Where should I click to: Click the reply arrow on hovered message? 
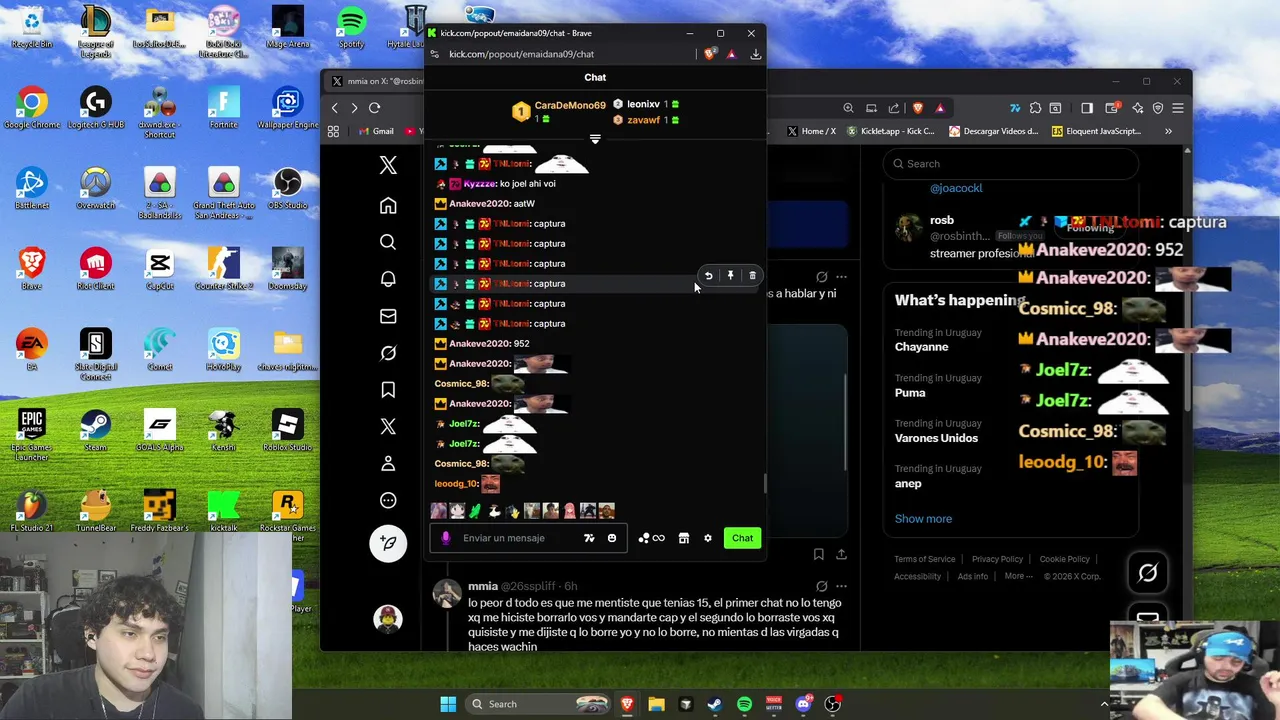708,276
